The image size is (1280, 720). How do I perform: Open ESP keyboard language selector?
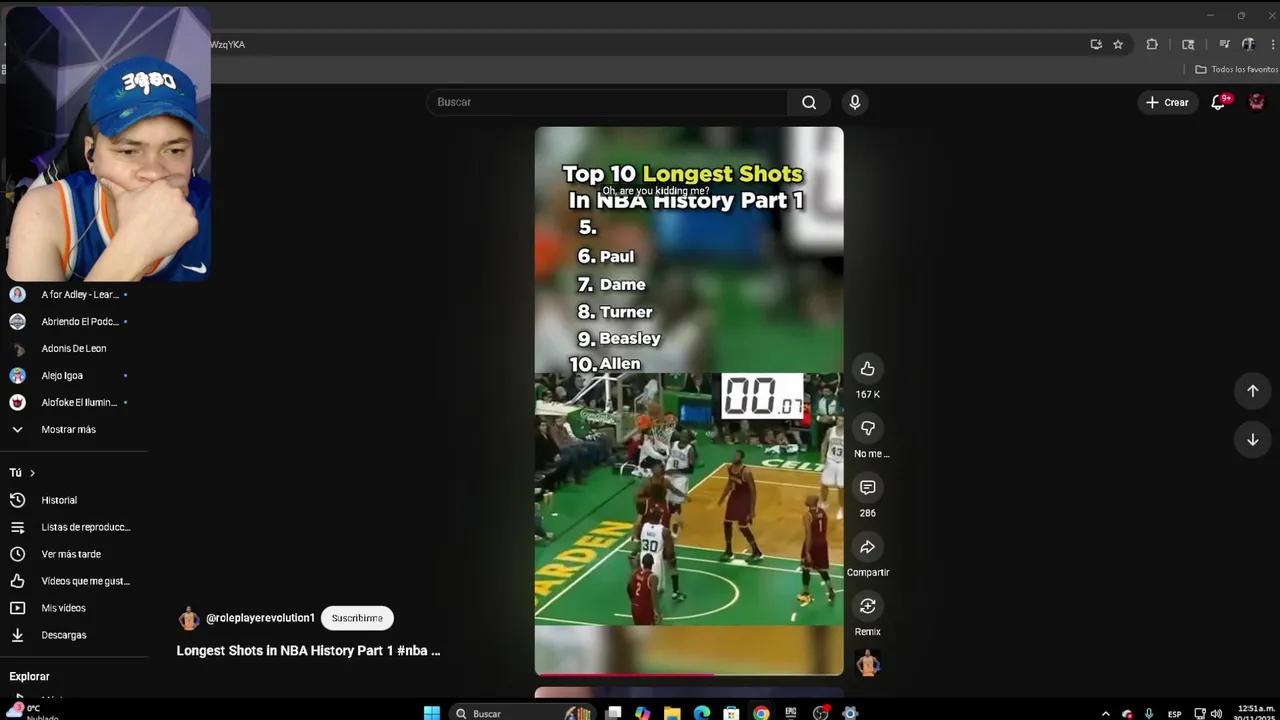click(1174, 714)
